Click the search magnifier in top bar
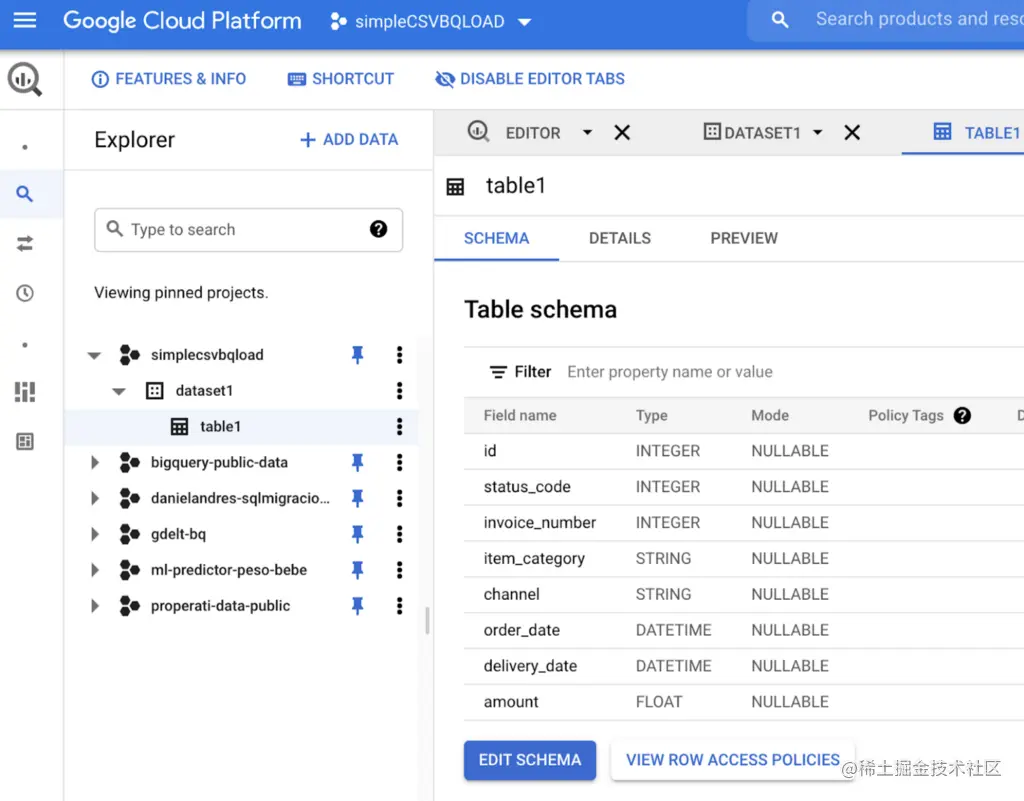Image resolution: width=1024 pixels, height=801 pixels. coord(780,20)
